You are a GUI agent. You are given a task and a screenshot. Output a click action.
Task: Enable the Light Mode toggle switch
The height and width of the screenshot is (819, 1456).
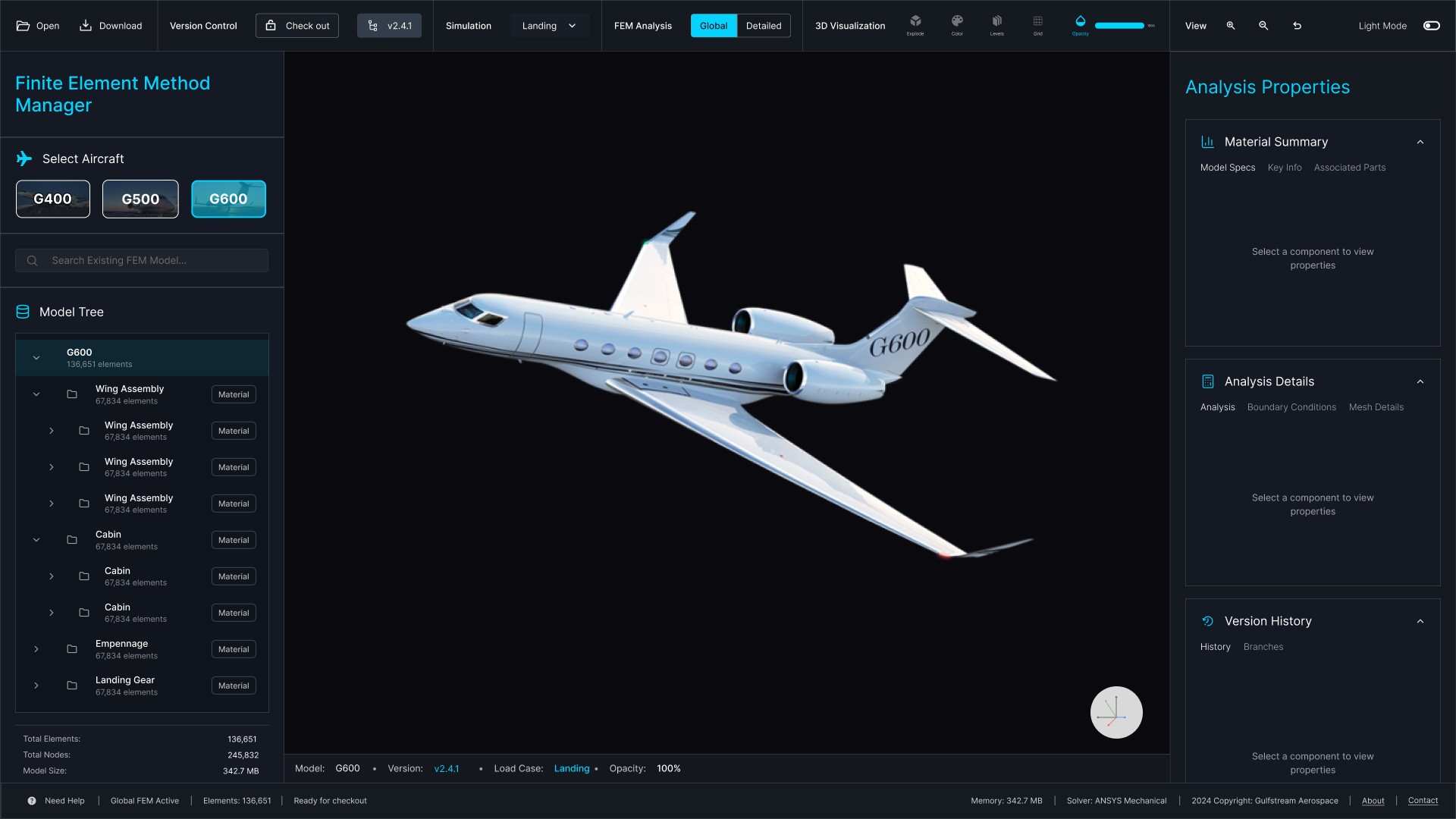pyautogui.click(x=1431, y=26)
